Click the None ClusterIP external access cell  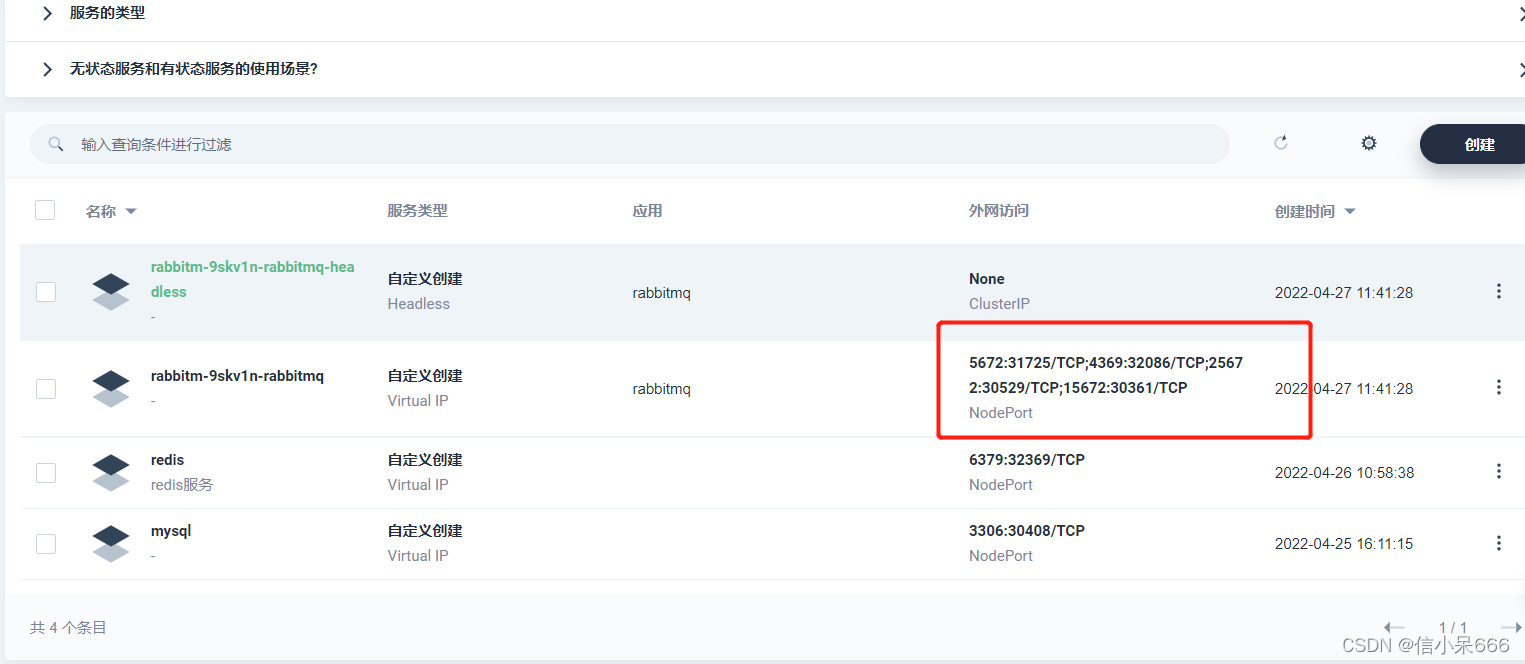tap(999, 291)
